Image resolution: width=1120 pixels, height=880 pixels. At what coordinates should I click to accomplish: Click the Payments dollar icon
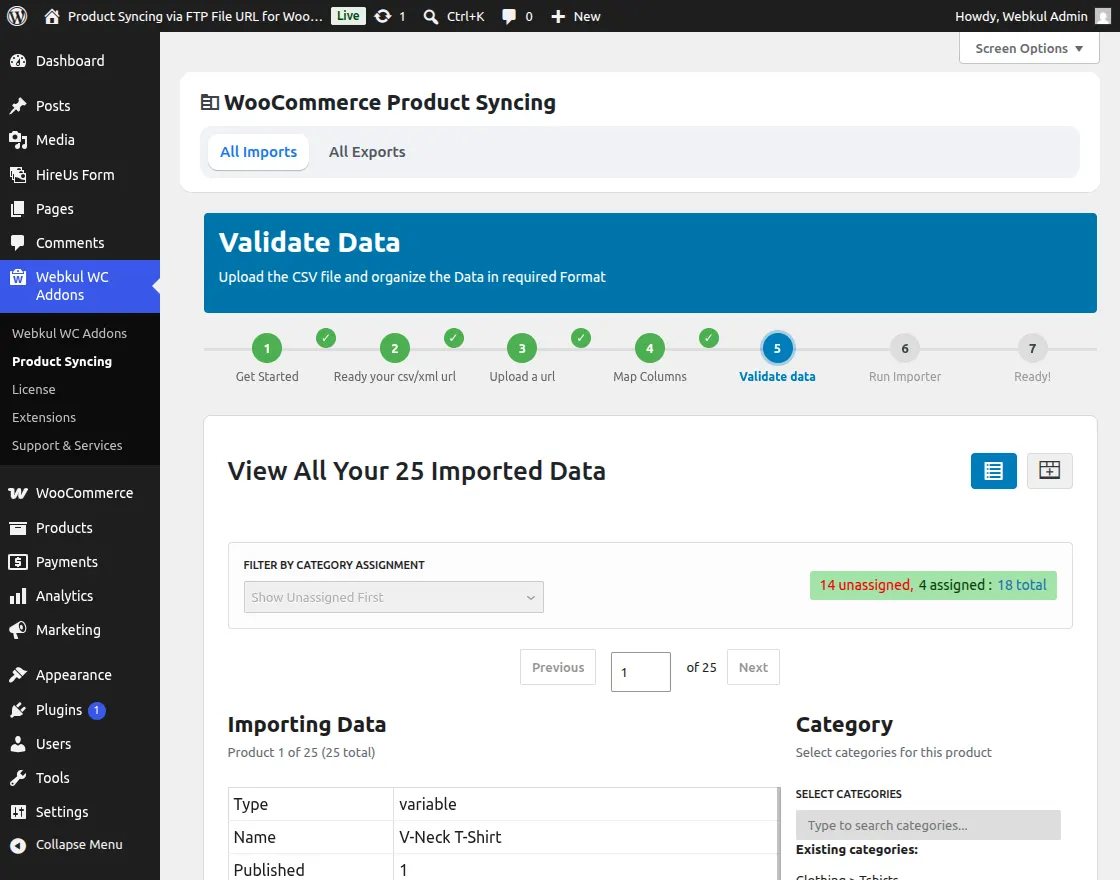(18, 562)
